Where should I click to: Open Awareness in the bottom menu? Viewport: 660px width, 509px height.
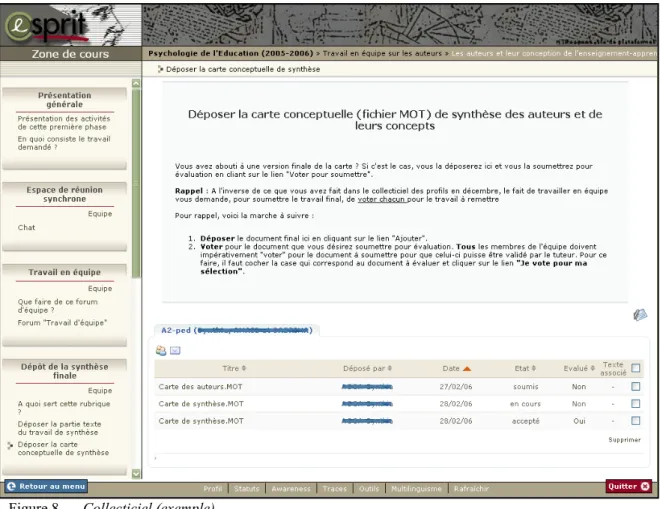291,489
